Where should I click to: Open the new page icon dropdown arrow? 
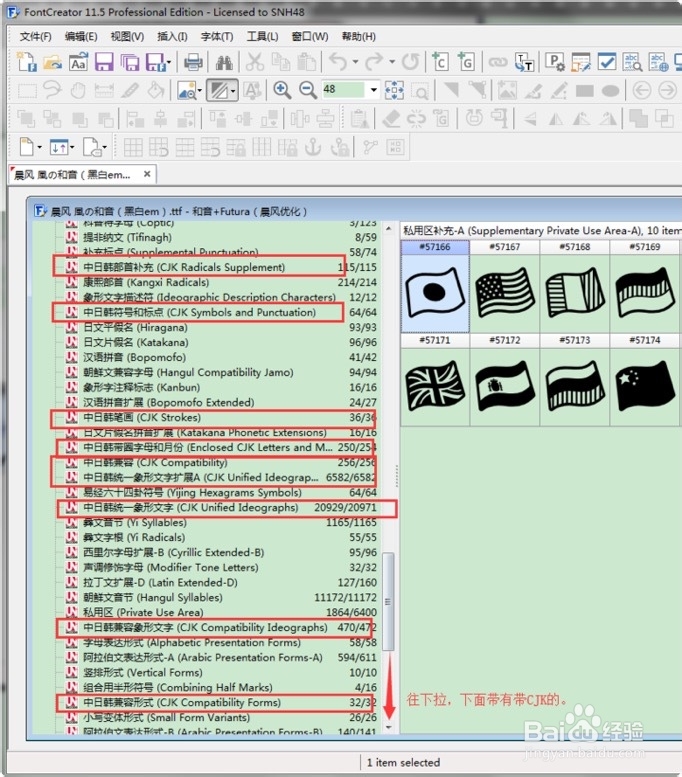(39, 147)
